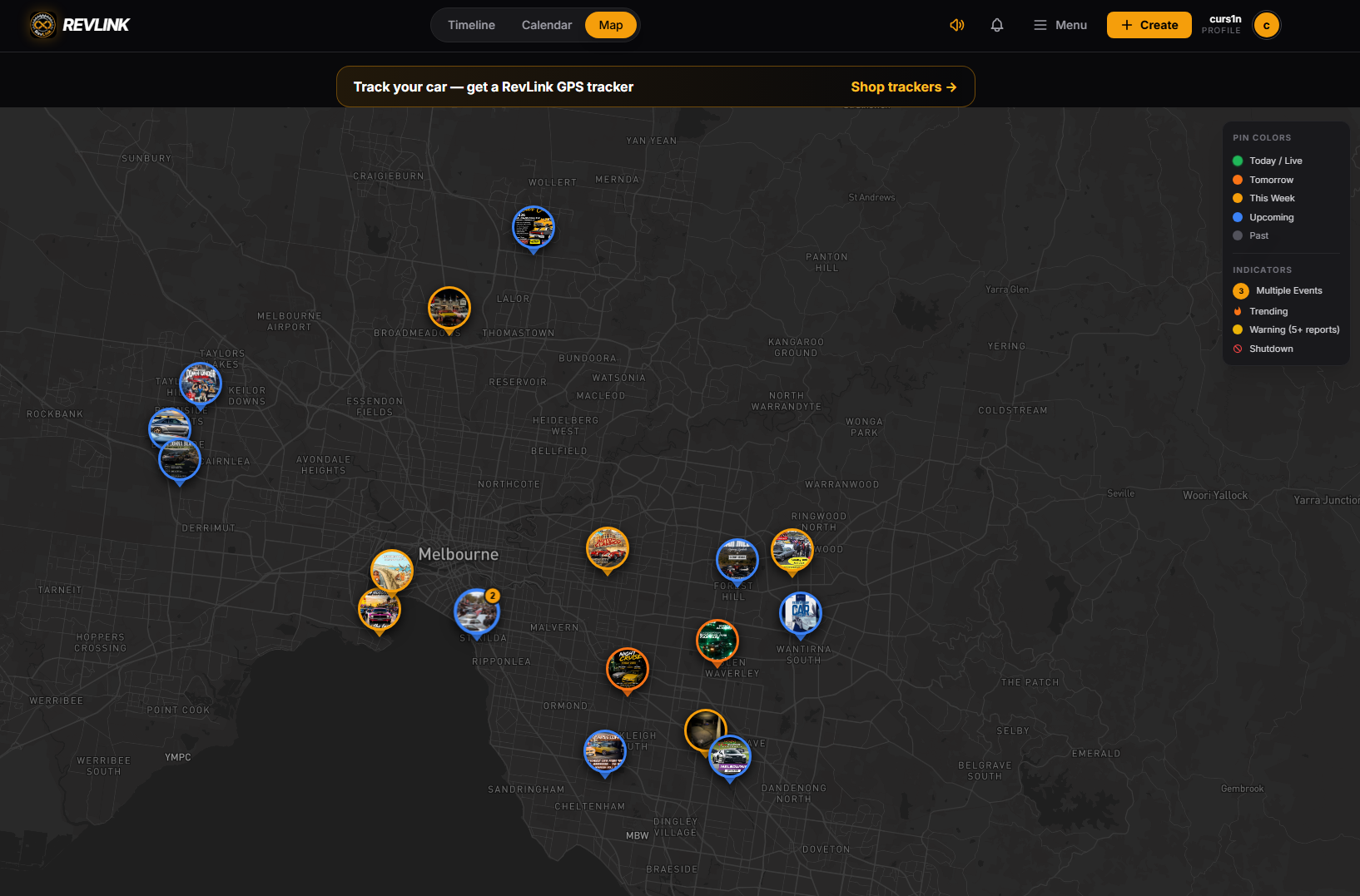Open the event pin at Forest Hill
The width and height of the screenshot is (1360, 896).
[x=737, y=560]
